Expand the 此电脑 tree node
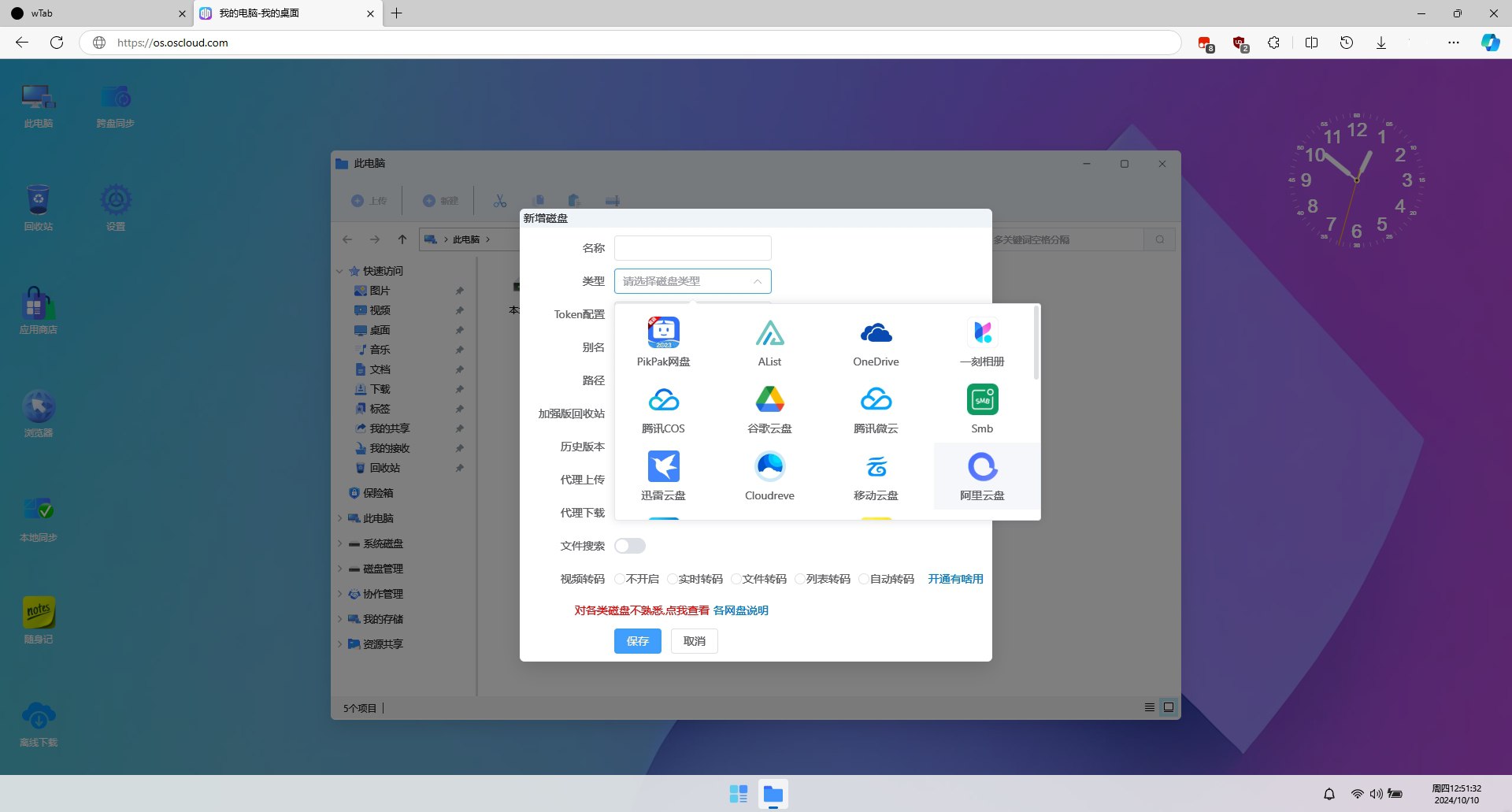This screenshot has height=812, width=1512. (x=339, y=518)
